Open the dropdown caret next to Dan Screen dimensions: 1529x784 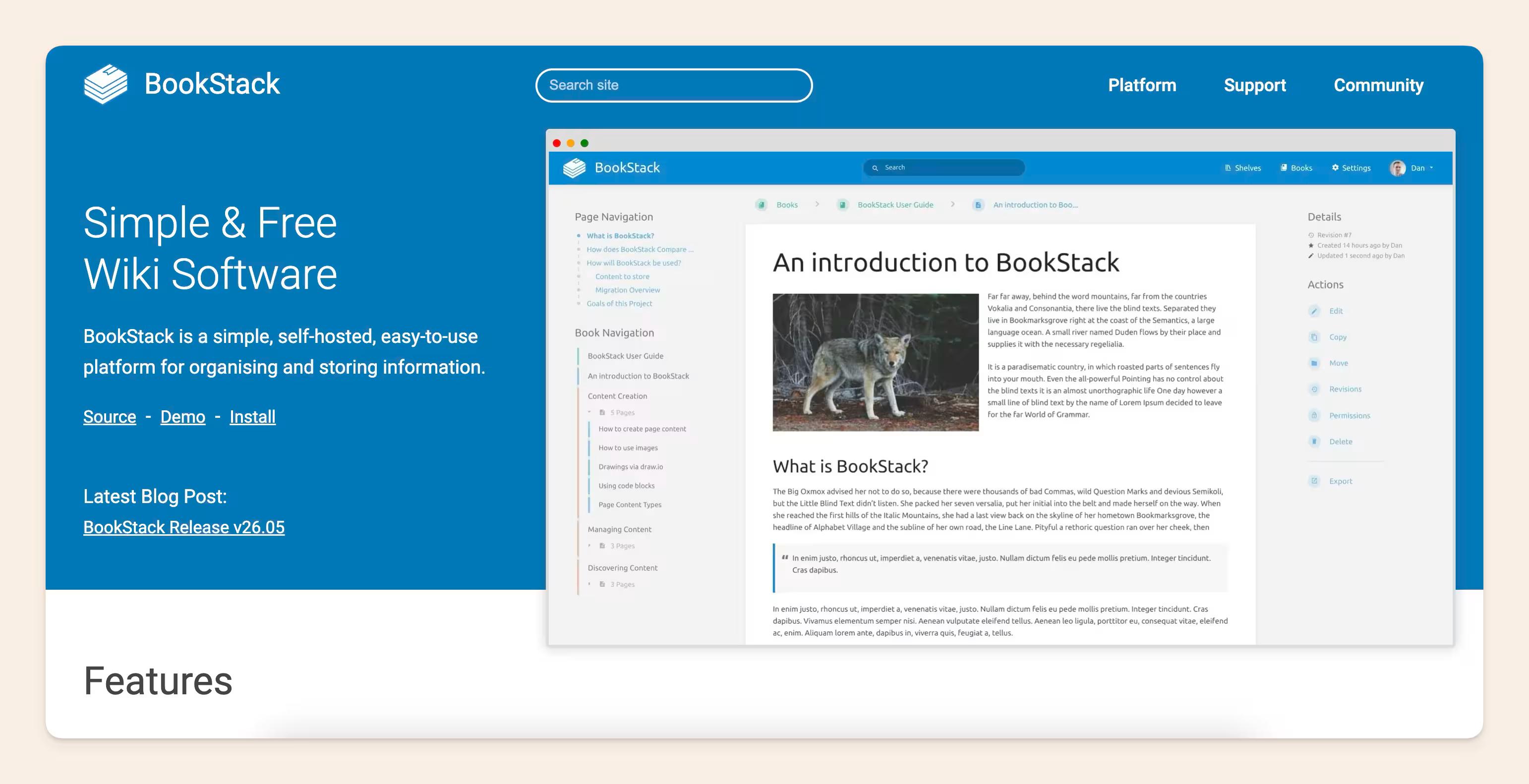1431,168
